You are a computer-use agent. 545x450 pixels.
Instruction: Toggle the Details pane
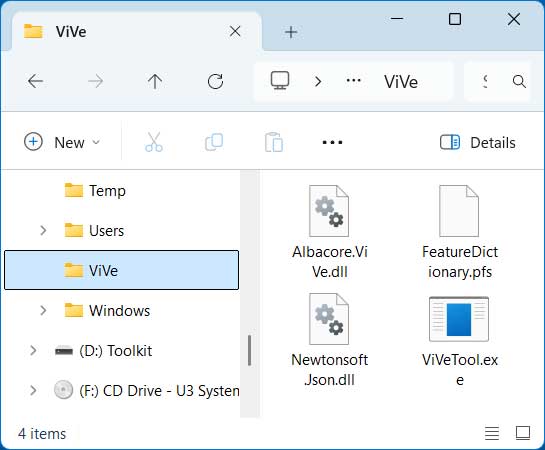478,142
